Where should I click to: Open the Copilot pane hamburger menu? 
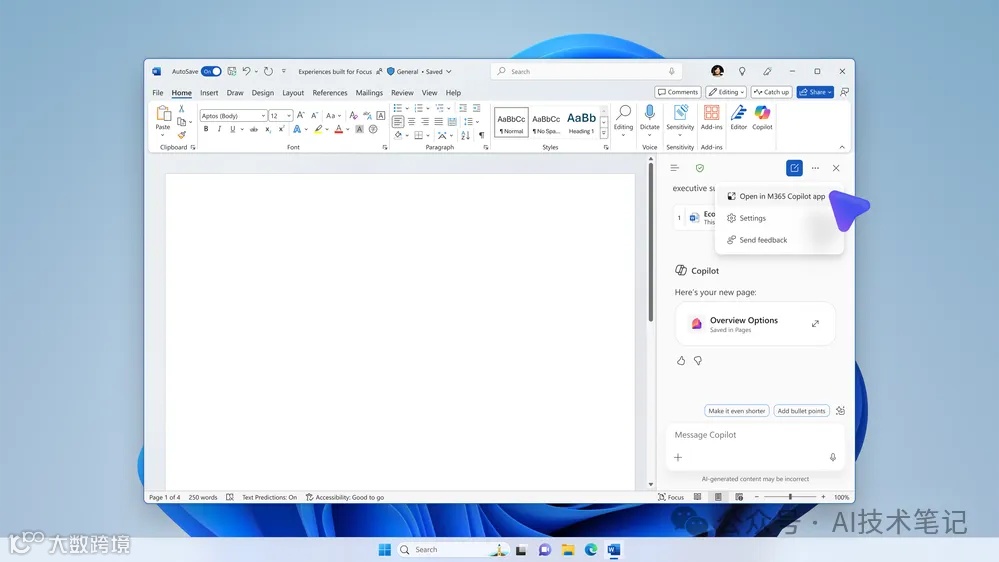pos(674,168)
